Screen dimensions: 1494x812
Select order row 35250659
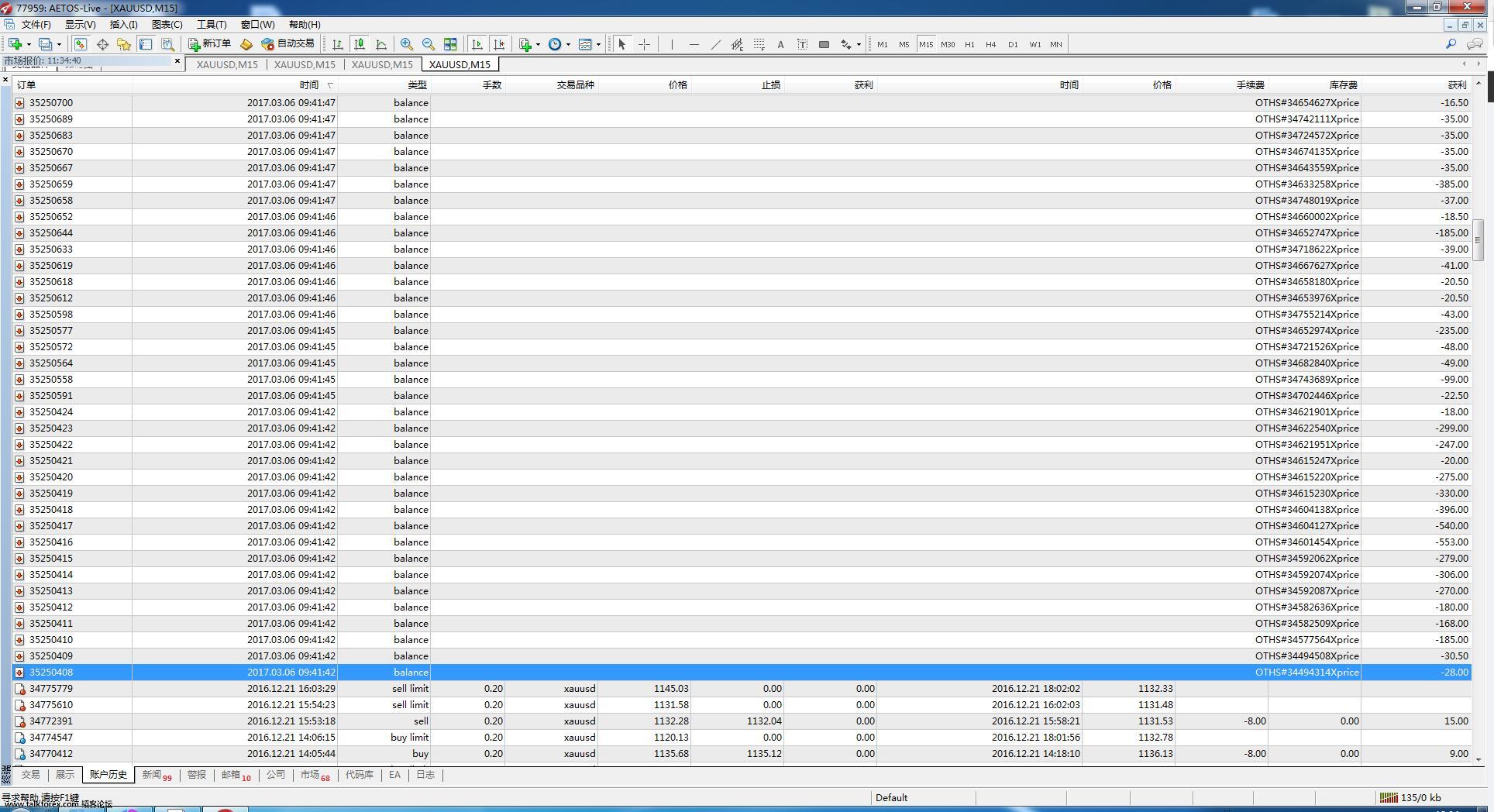point(742,184)
